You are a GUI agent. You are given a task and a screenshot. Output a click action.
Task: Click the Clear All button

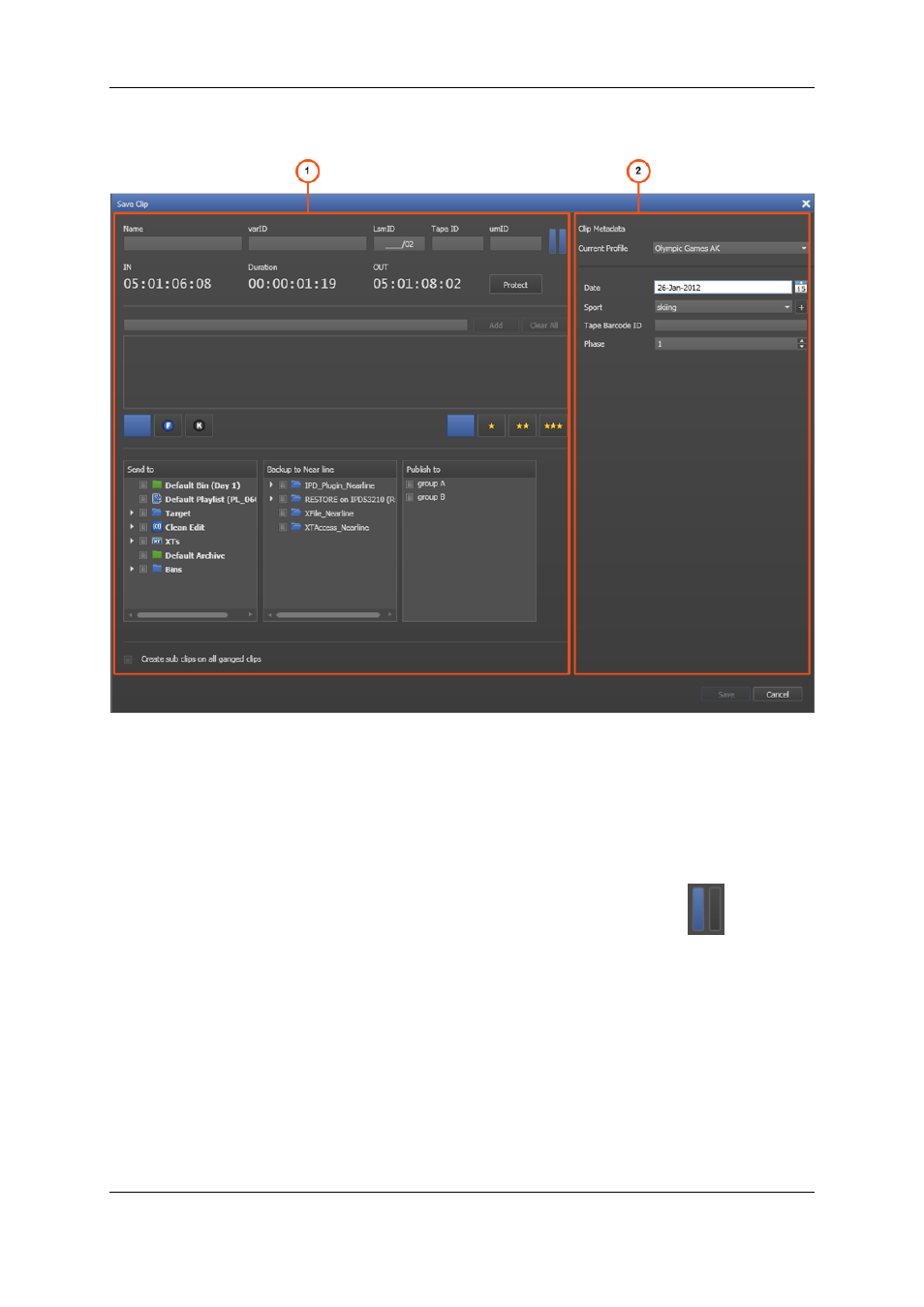(x=544, y=326)
